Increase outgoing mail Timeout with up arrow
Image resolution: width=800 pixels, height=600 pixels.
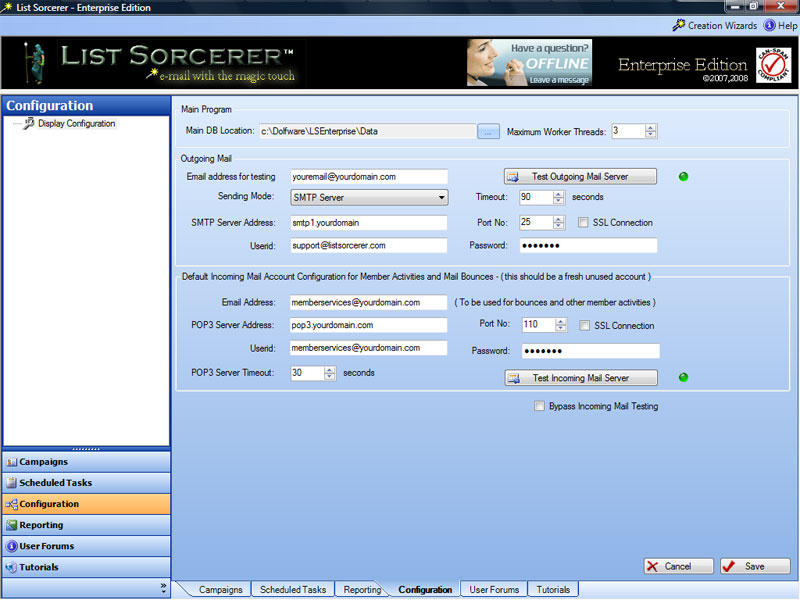(559, 193)
